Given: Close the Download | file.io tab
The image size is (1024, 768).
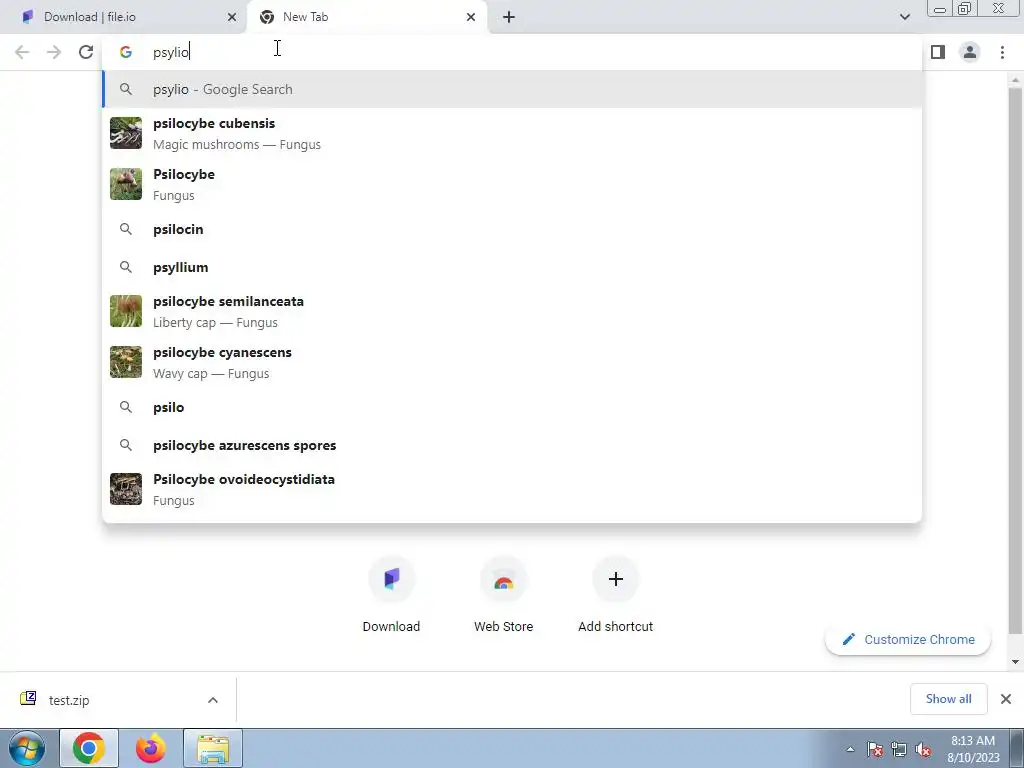Looking at the screenshot, I should click(x=232, y=17).
